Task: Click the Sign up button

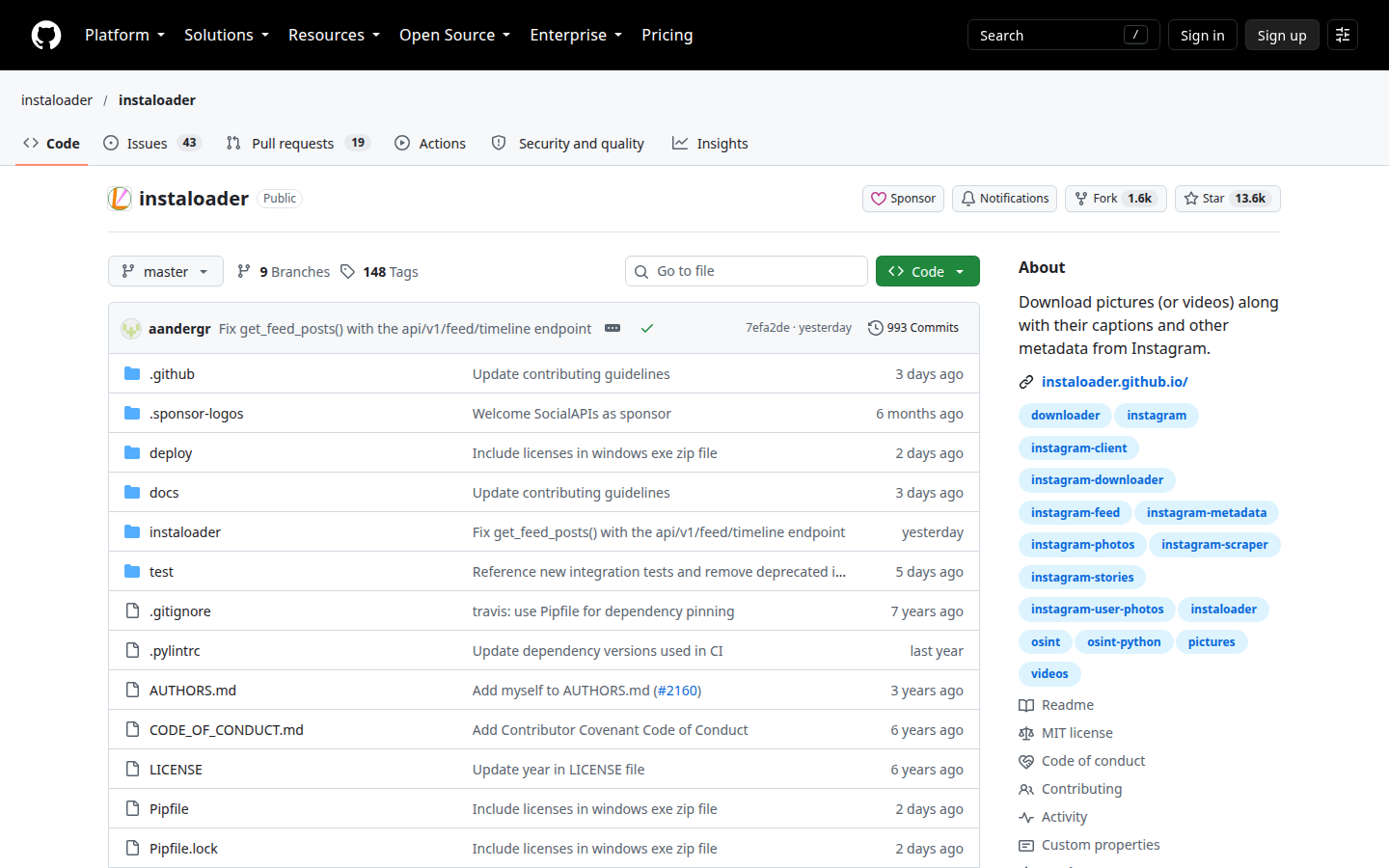Action: coord(1282,35)
